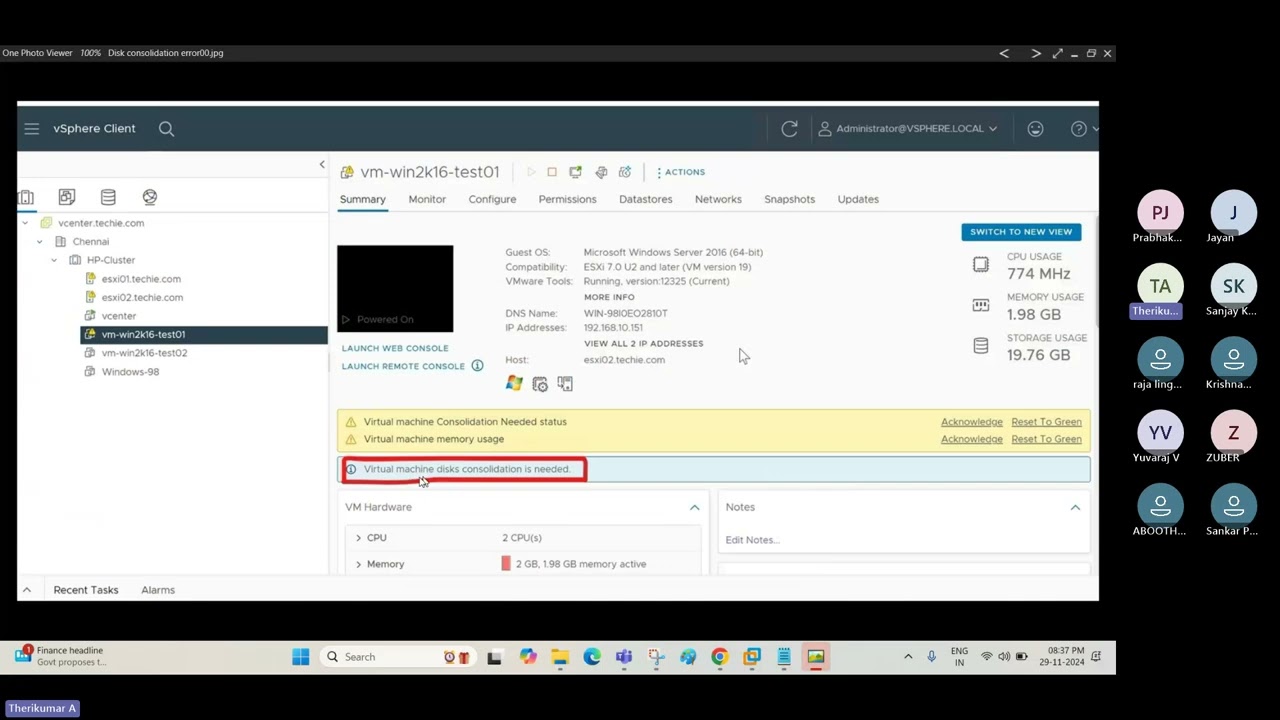Click LAUNCH REMOTE CONSOLE link
Image resolution: width=1280 pixels, height=720 pixels.
403,366
